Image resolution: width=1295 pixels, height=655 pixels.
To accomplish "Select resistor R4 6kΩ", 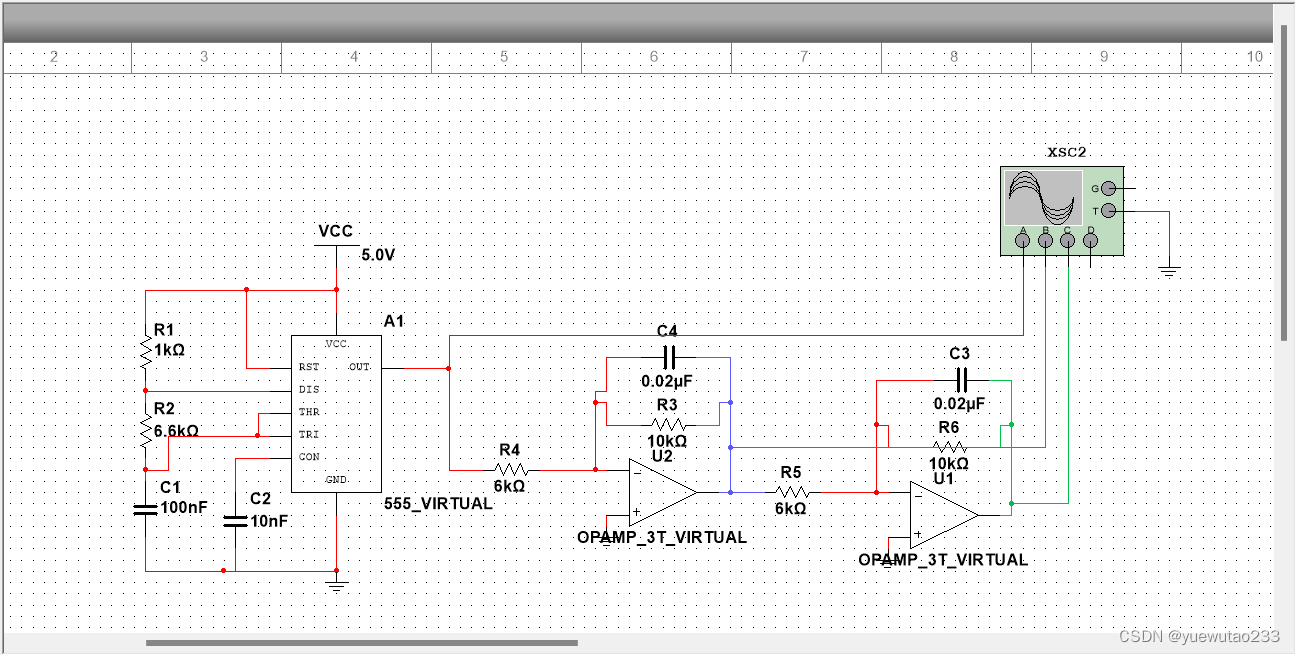I will tap(510, 469).
